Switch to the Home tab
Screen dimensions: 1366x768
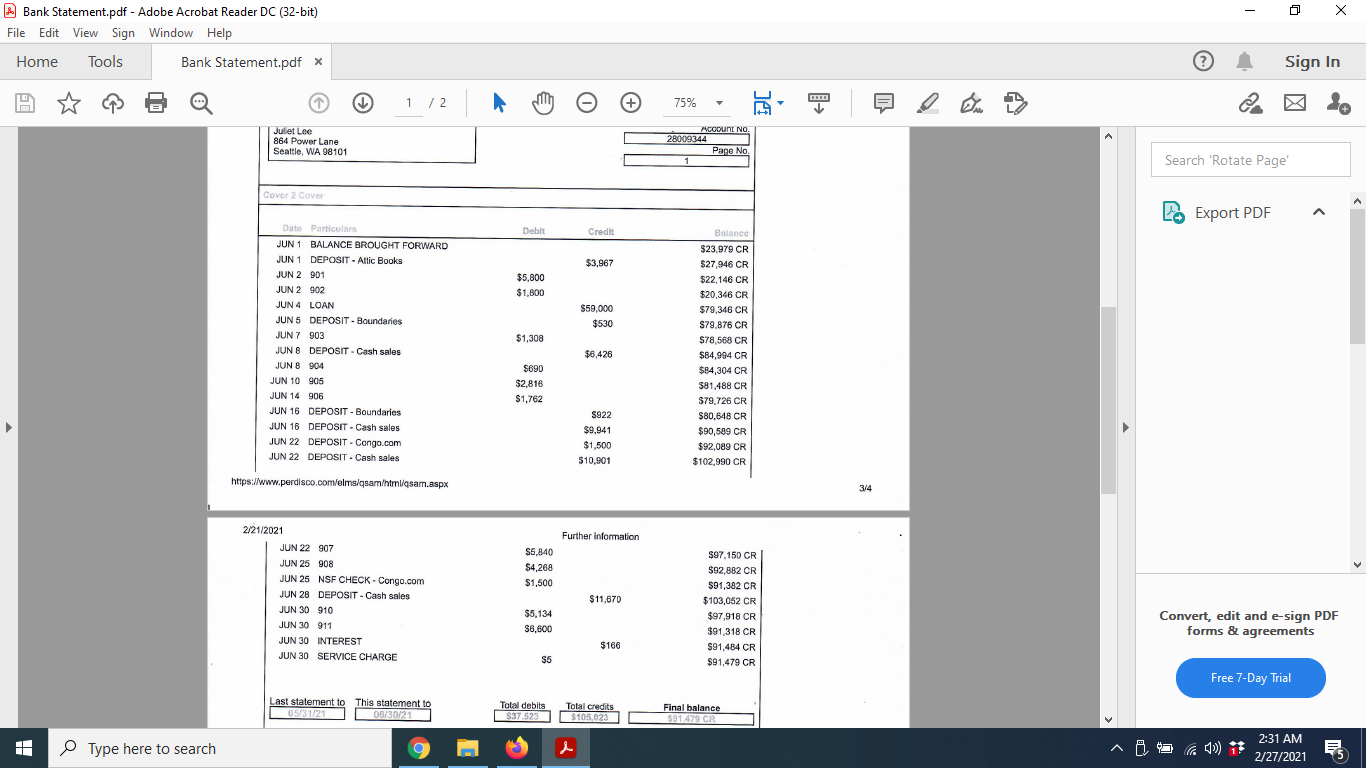coord(37,62)
